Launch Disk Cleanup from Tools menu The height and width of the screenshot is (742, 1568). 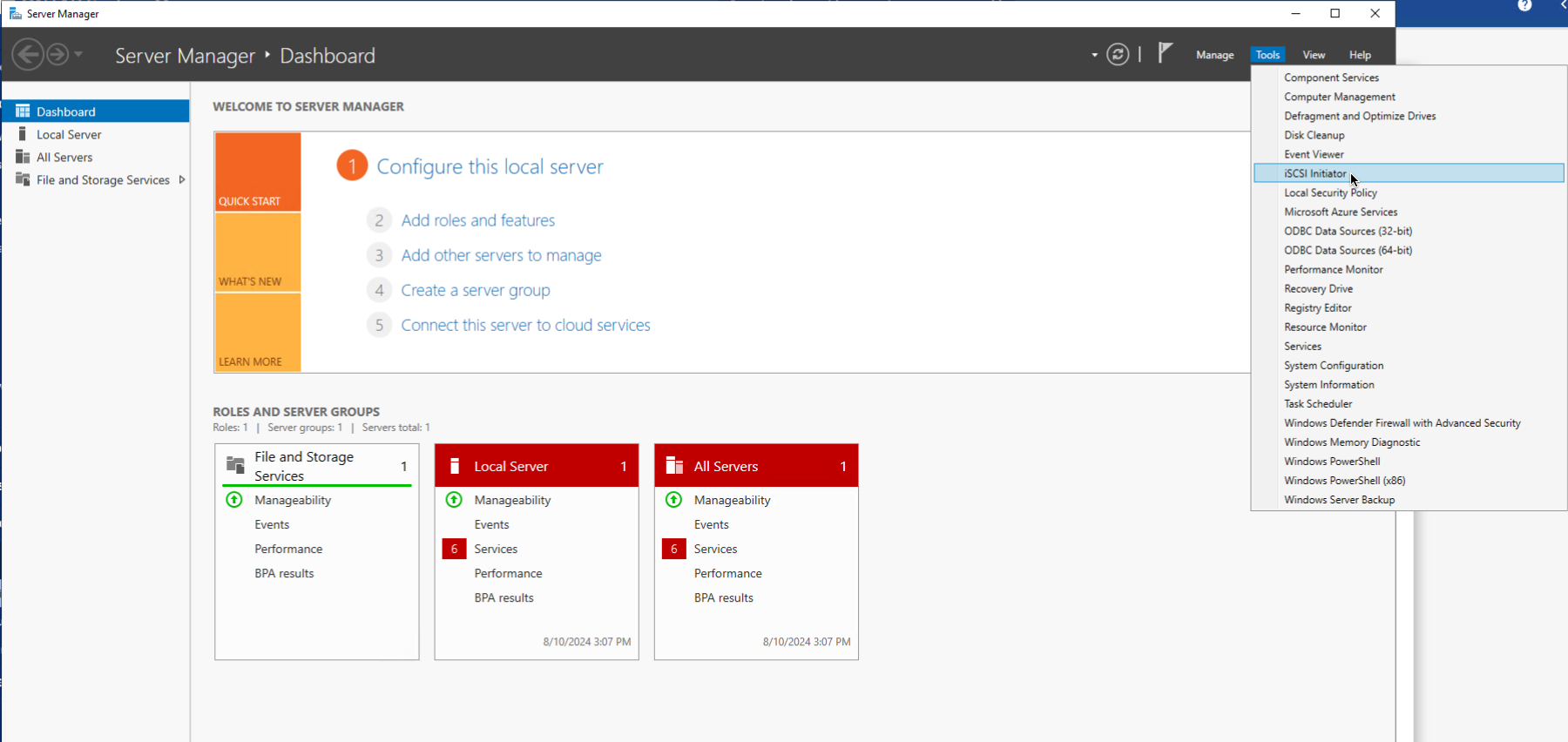[1409, 135]
